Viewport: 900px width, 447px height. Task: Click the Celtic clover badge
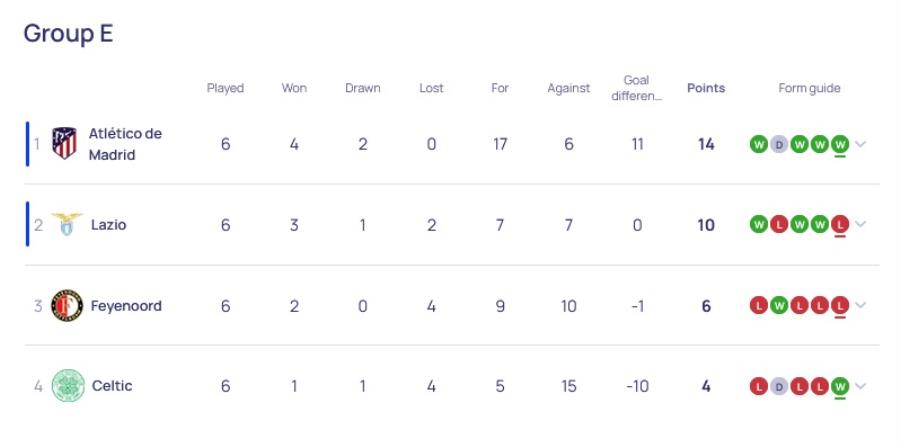coord(68,386)
